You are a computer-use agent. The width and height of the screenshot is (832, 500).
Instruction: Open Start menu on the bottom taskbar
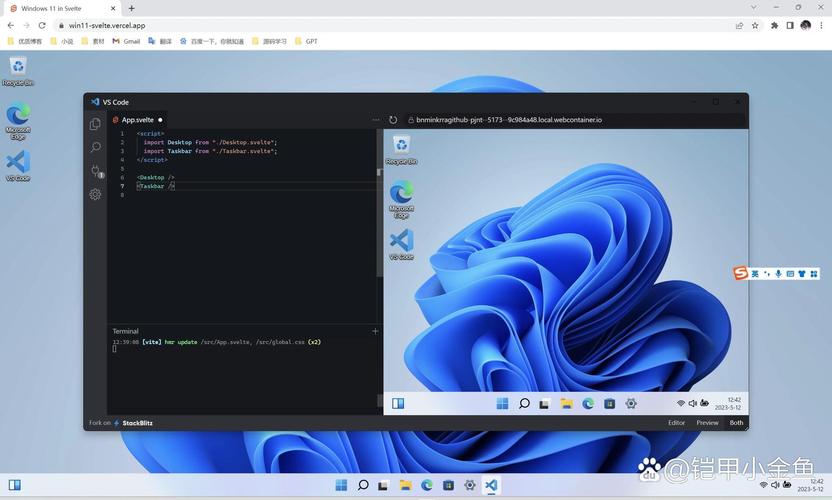(x=341, y=485)
